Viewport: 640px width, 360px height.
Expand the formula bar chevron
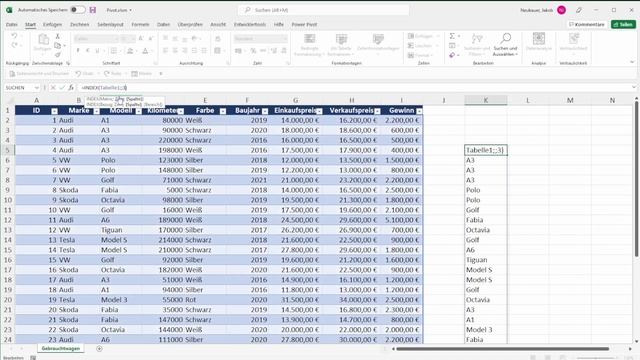pyautogui.click(x=633, y=87)
